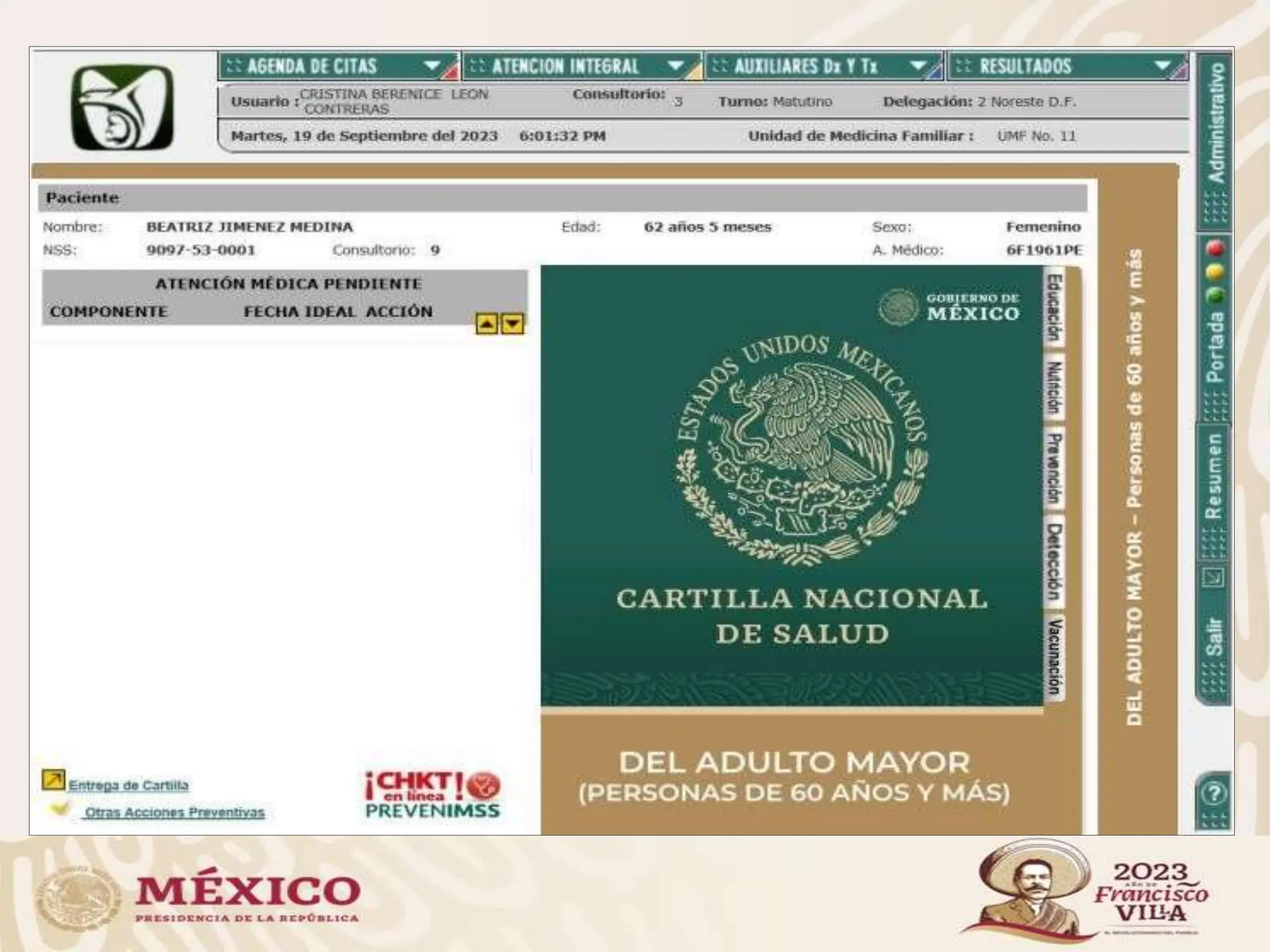Switch to the Detección side tab
1270x952 pixels.
[1055, 561]
